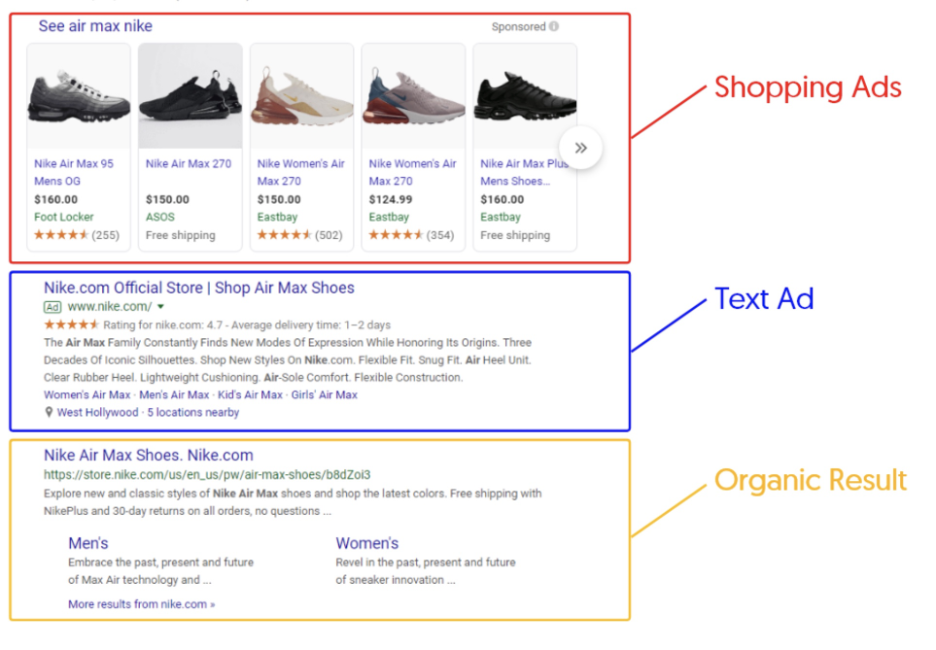This screenshot has height=650, width=936.
Task: Expand the www.nike.com dropdown arrow
Action: pyautogui.click(x=161, y=307)
